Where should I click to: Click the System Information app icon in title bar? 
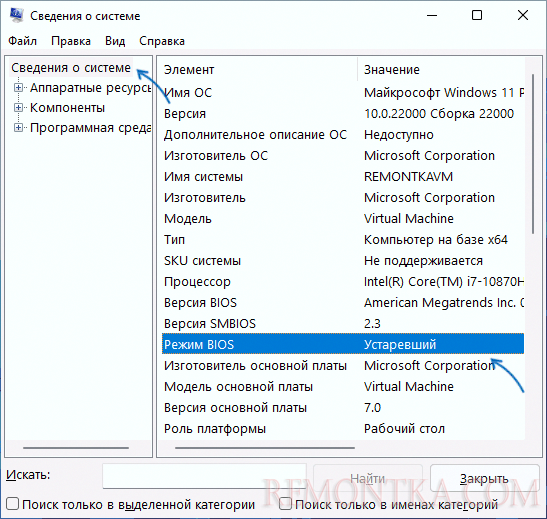tap(16, 16)
